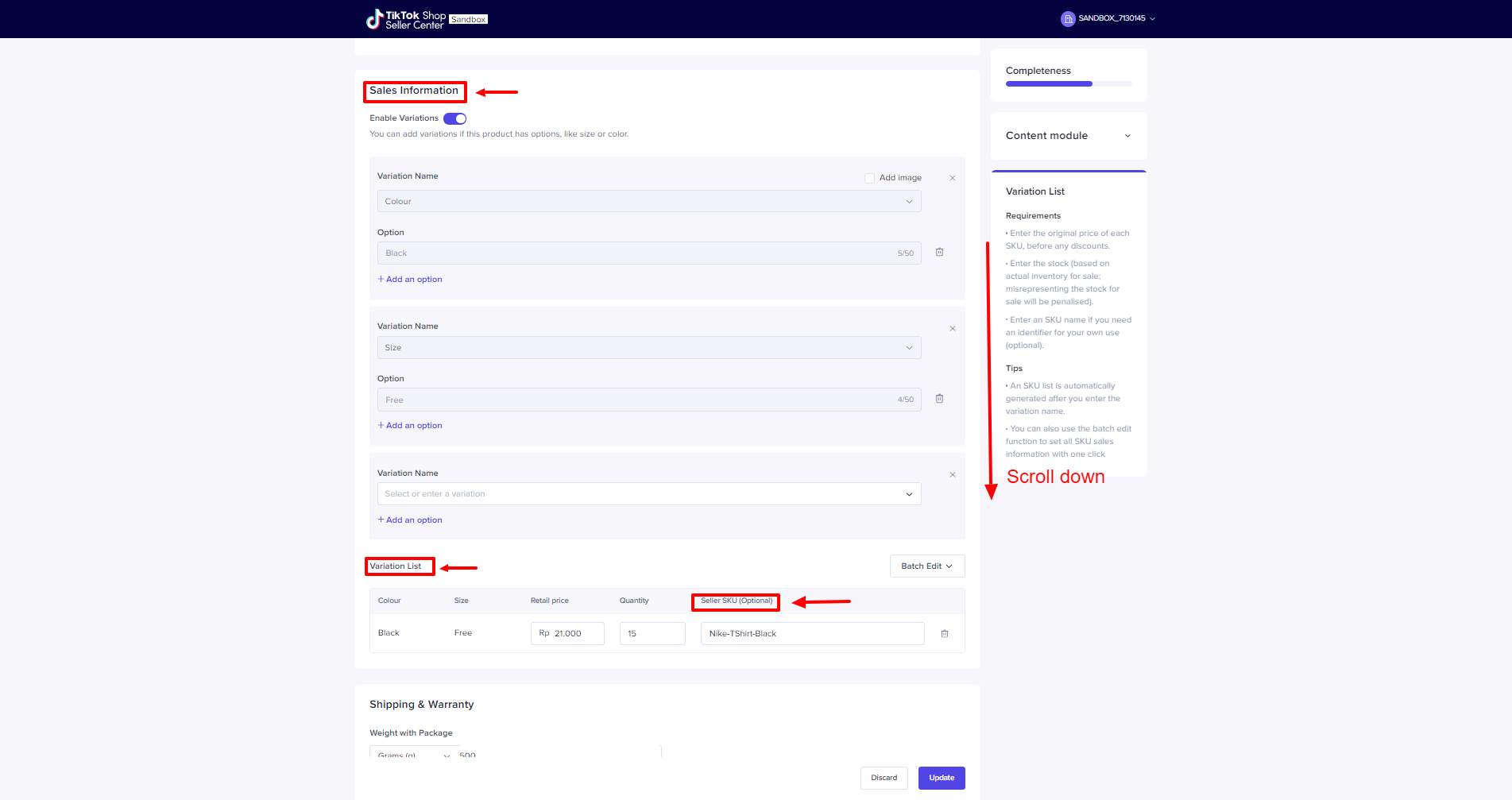Click the Completeness progress bar
The image size is (1512, 800).
click(x=1069, y=83)
